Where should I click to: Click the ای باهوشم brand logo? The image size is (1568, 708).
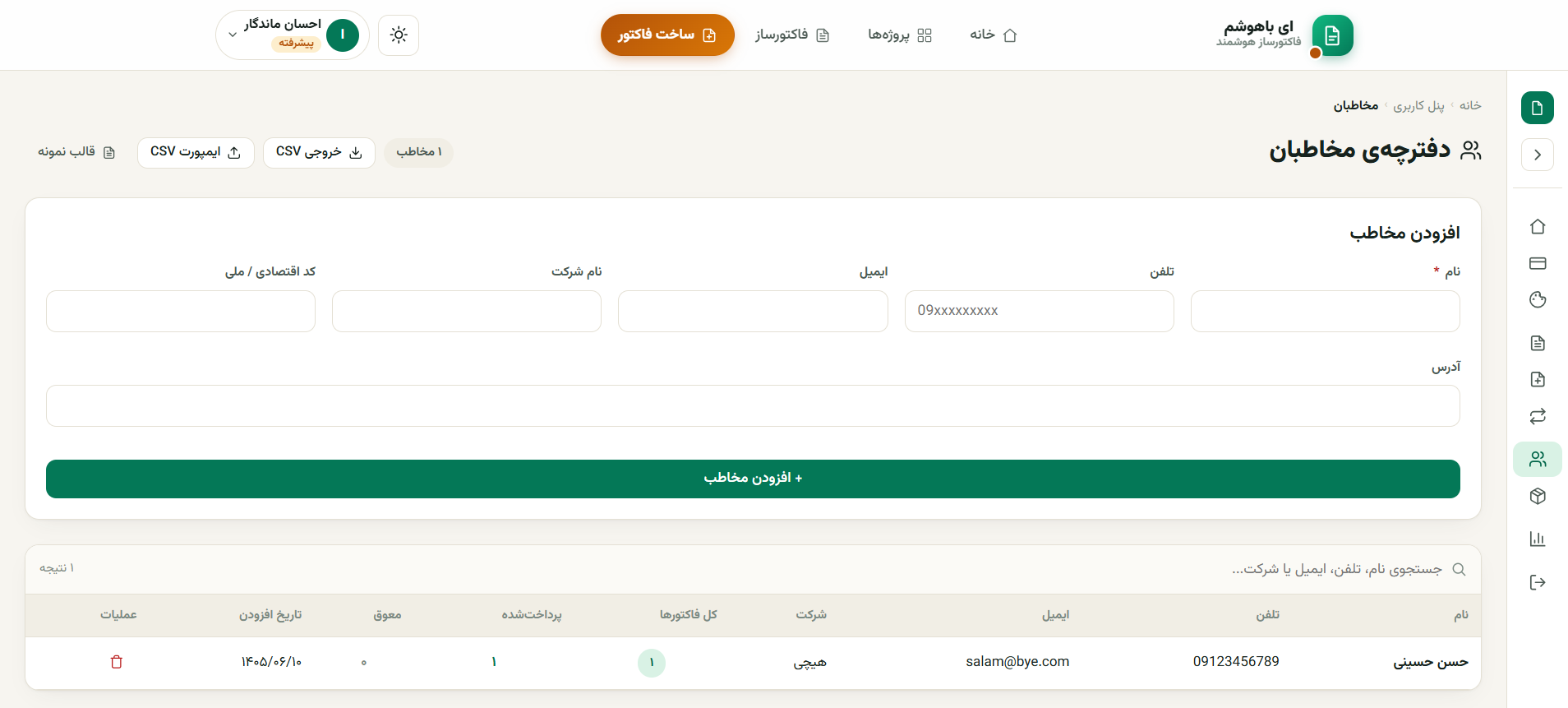click(1284, 35)
